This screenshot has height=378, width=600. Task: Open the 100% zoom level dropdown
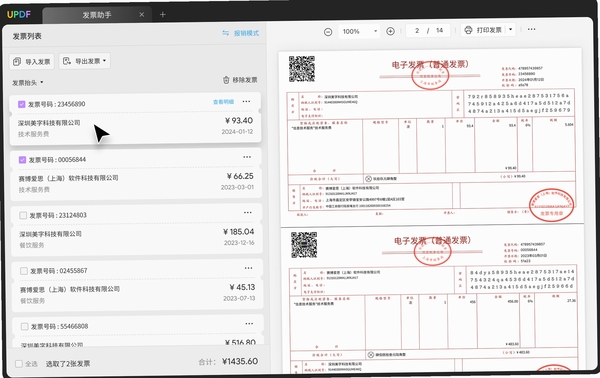(x=359, y=31)
